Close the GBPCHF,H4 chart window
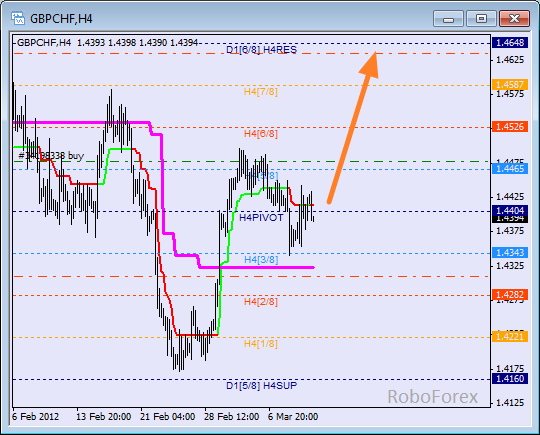 tap(514, 19)
